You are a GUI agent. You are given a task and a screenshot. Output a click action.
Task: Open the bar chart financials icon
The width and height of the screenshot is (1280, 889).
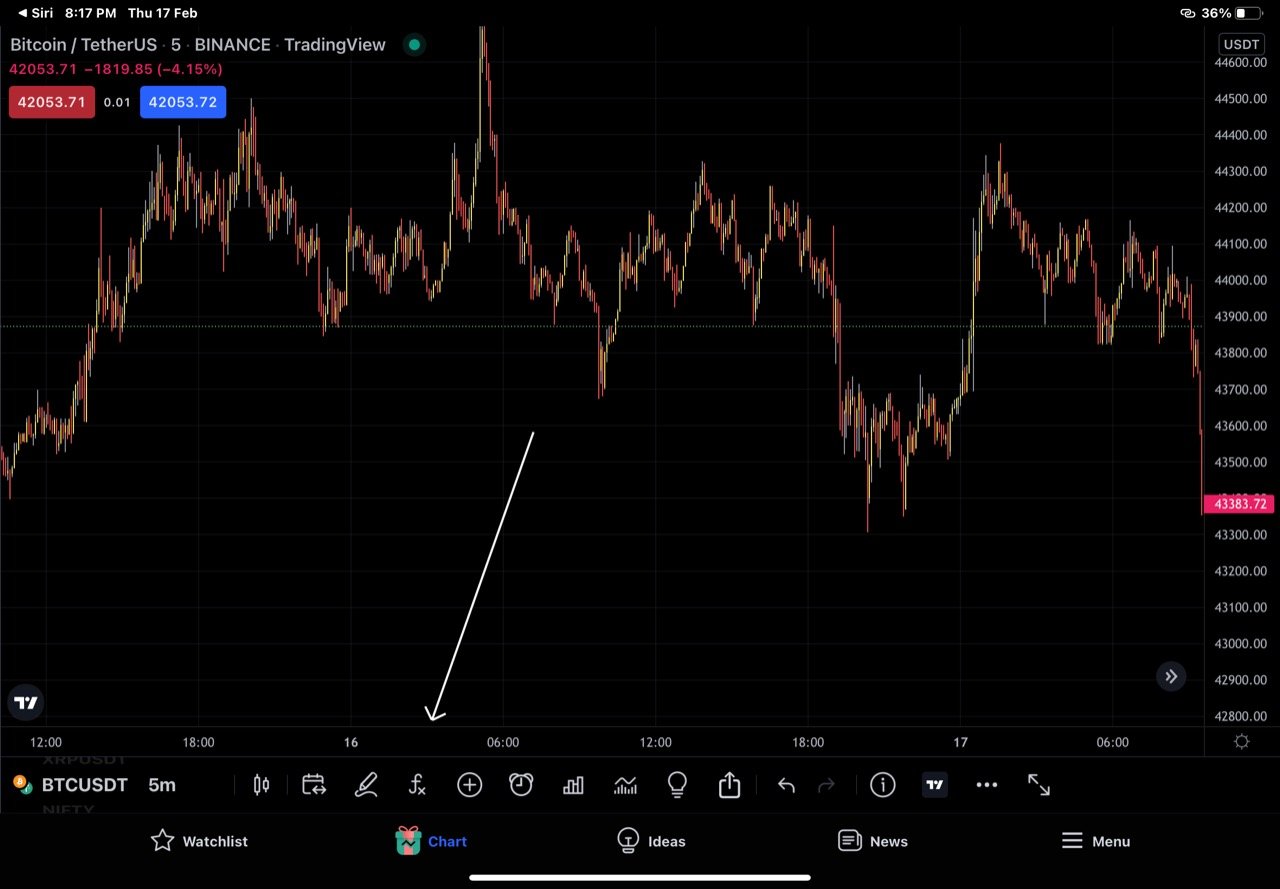[573, 785]
